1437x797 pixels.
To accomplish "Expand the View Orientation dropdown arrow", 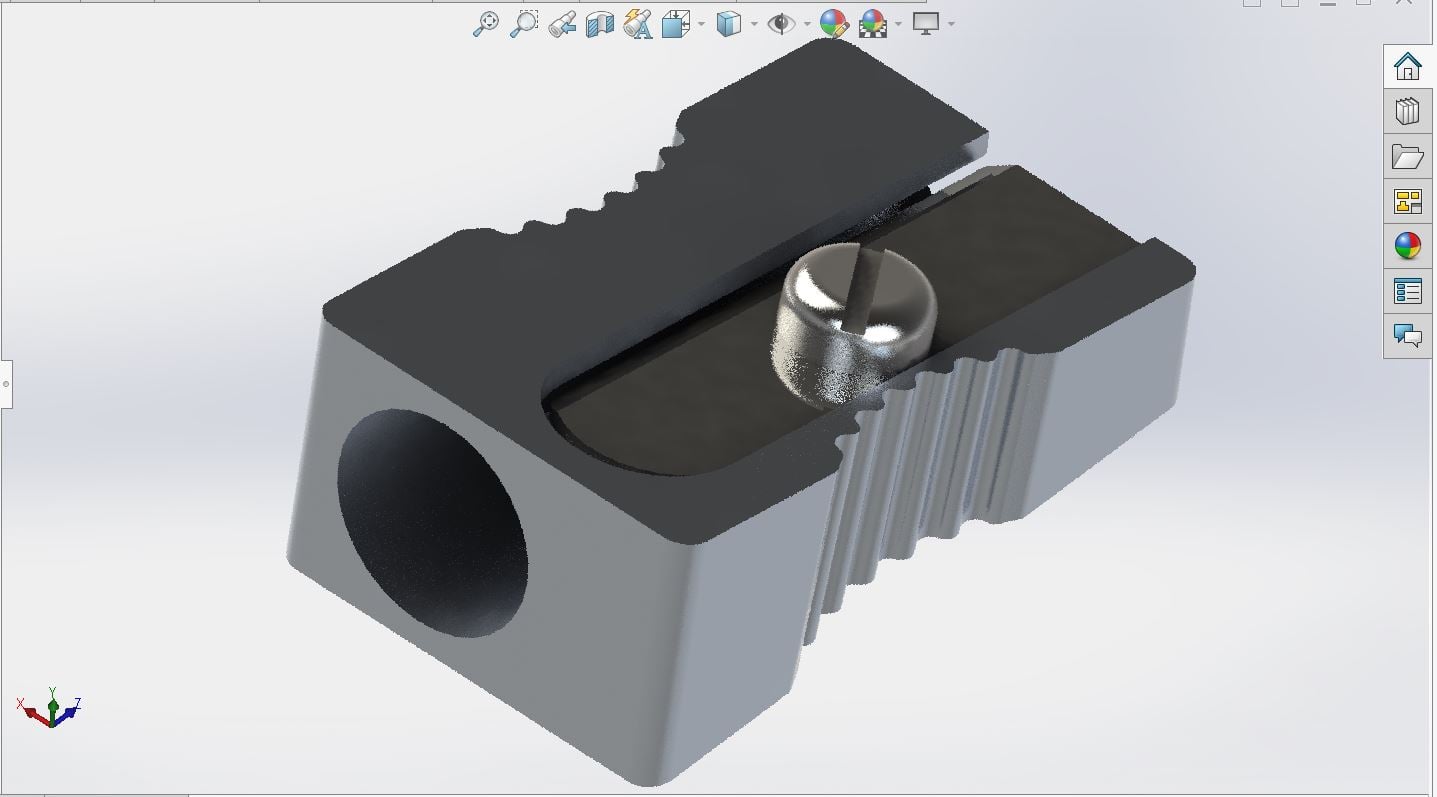I will coord(701,24).
